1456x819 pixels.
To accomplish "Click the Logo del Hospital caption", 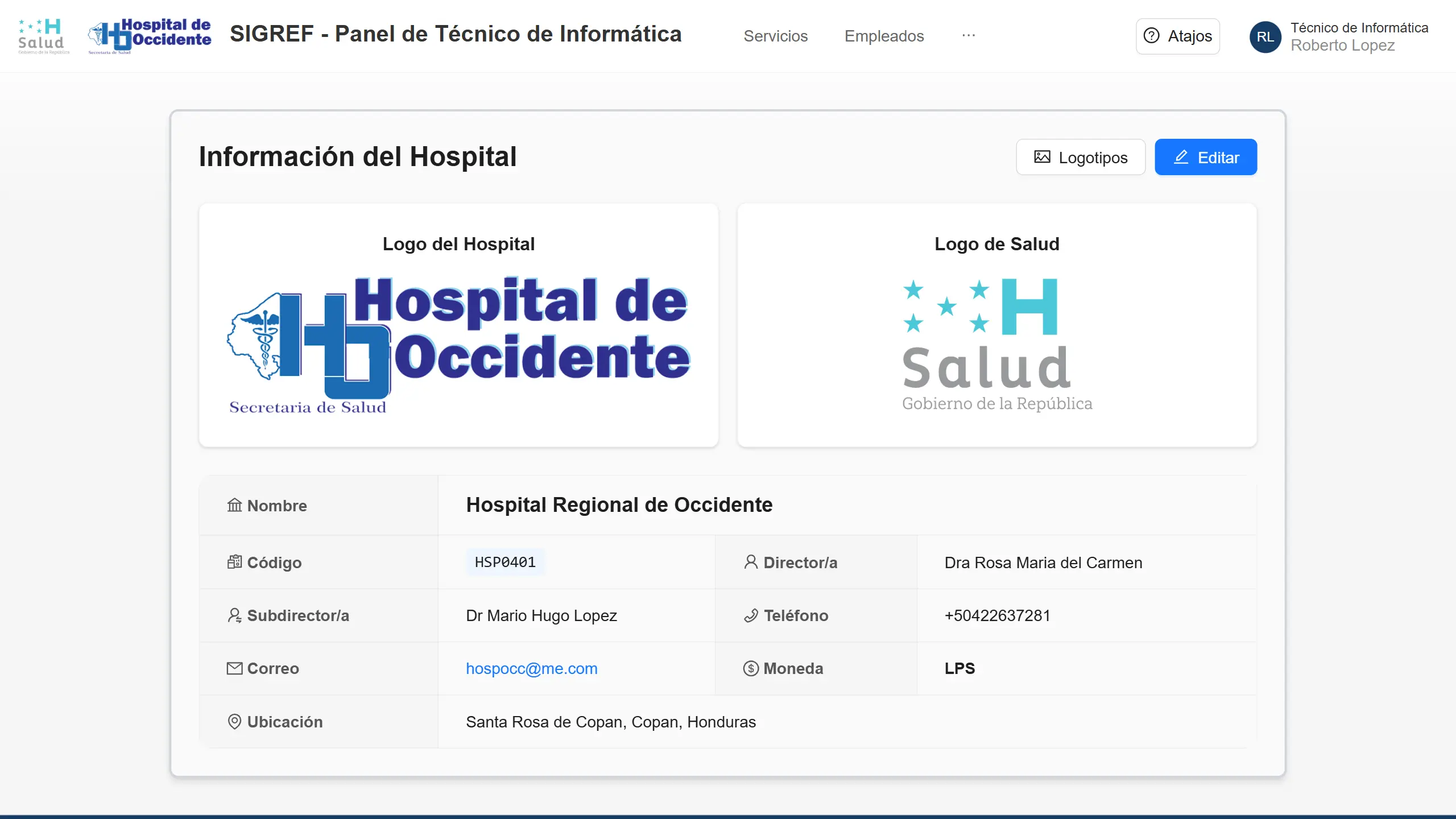I will 458,244.
